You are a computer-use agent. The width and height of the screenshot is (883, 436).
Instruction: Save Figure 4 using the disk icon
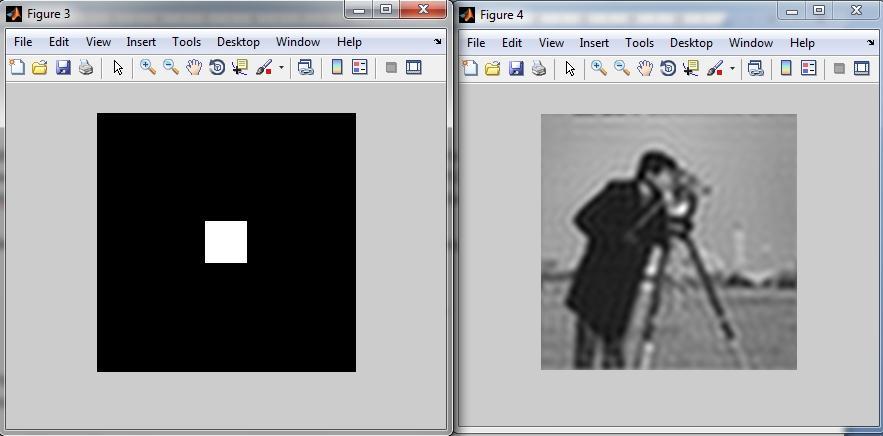[x=516, y=69]
